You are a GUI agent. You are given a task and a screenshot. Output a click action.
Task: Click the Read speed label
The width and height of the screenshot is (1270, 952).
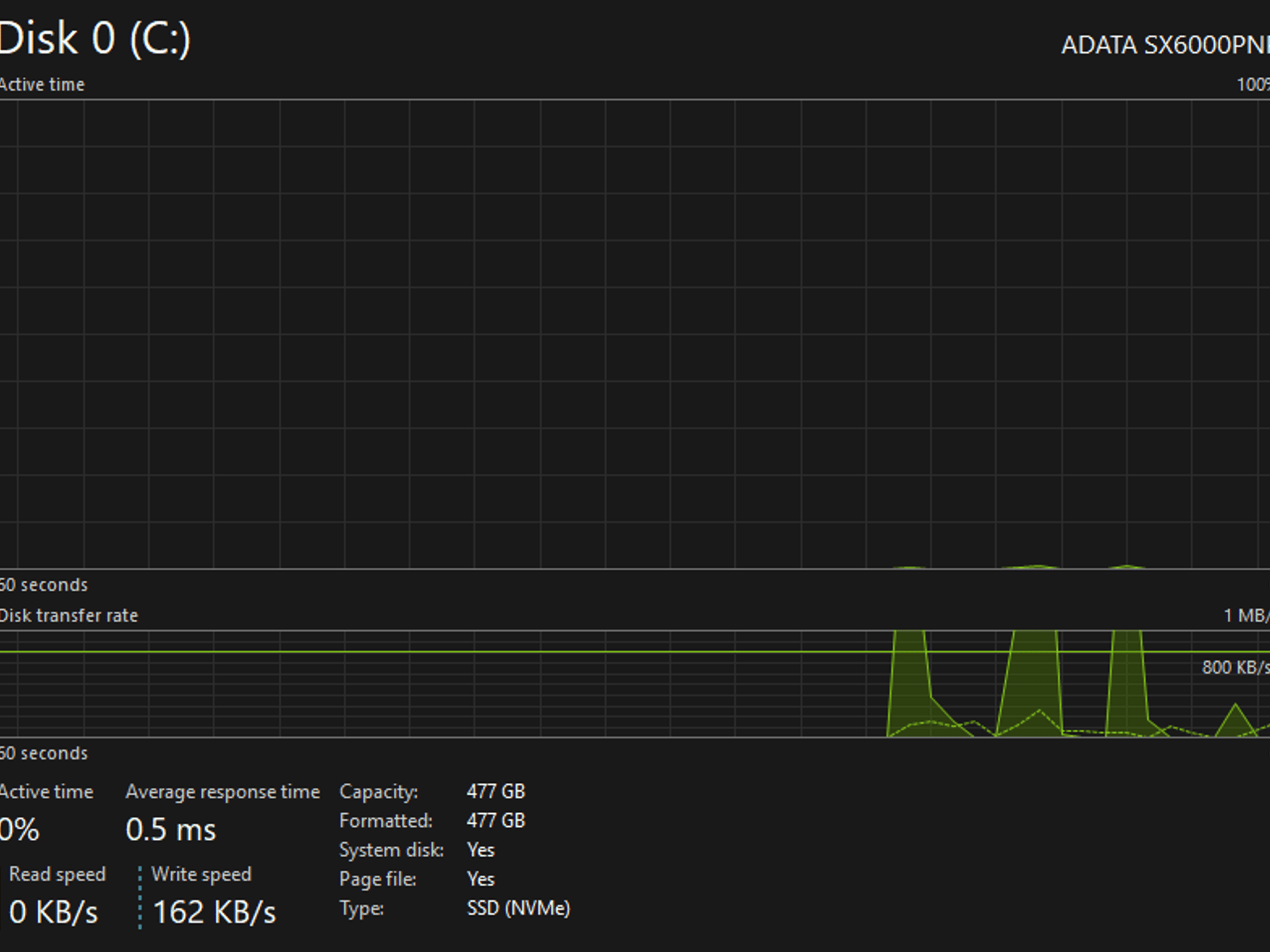point(57,875)
